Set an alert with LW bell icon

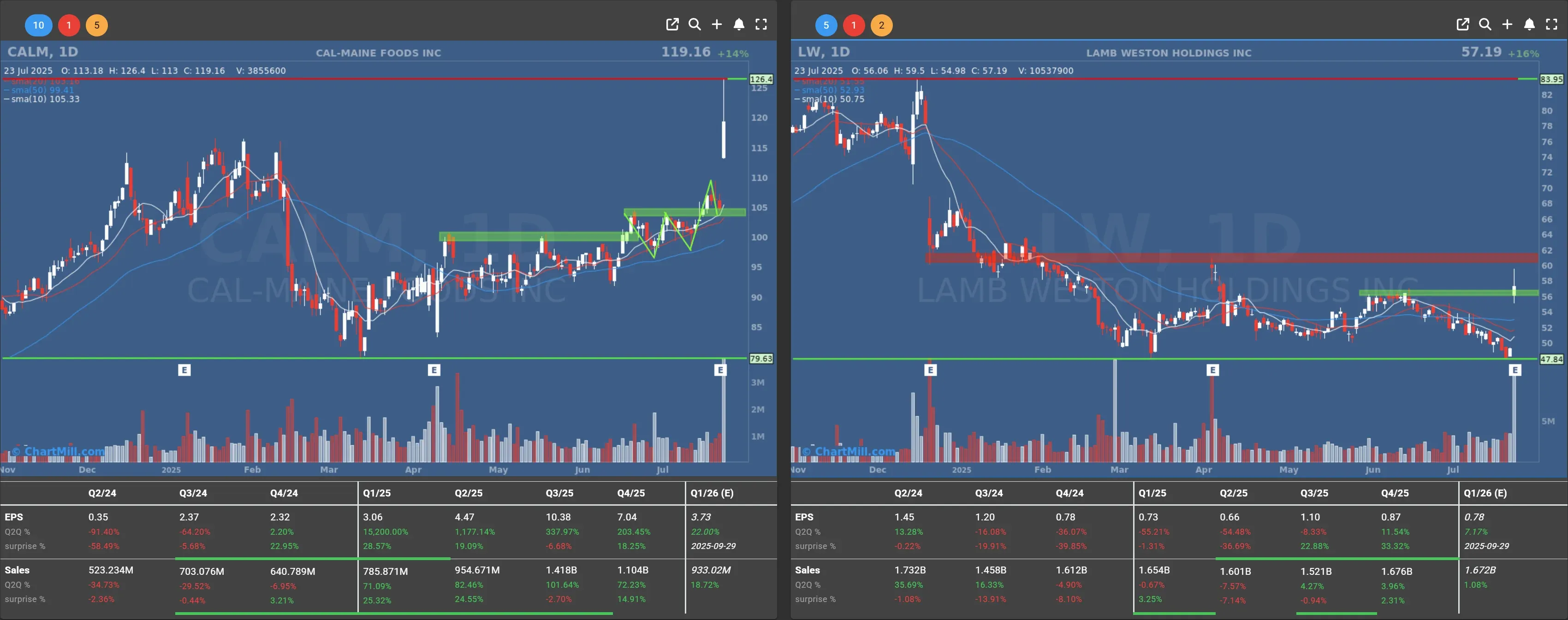click(1529, 24)
